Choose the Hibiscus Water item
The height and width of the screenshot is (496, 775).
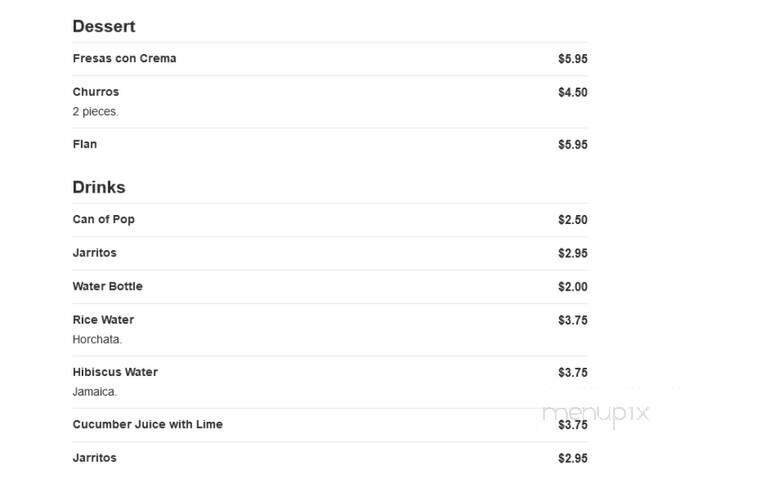pos(115,372)
